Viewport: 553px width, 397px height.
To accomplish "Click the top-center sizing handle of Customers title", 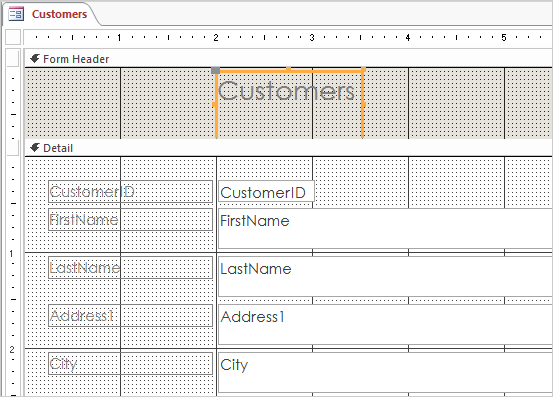I will (x=288, y=69).
